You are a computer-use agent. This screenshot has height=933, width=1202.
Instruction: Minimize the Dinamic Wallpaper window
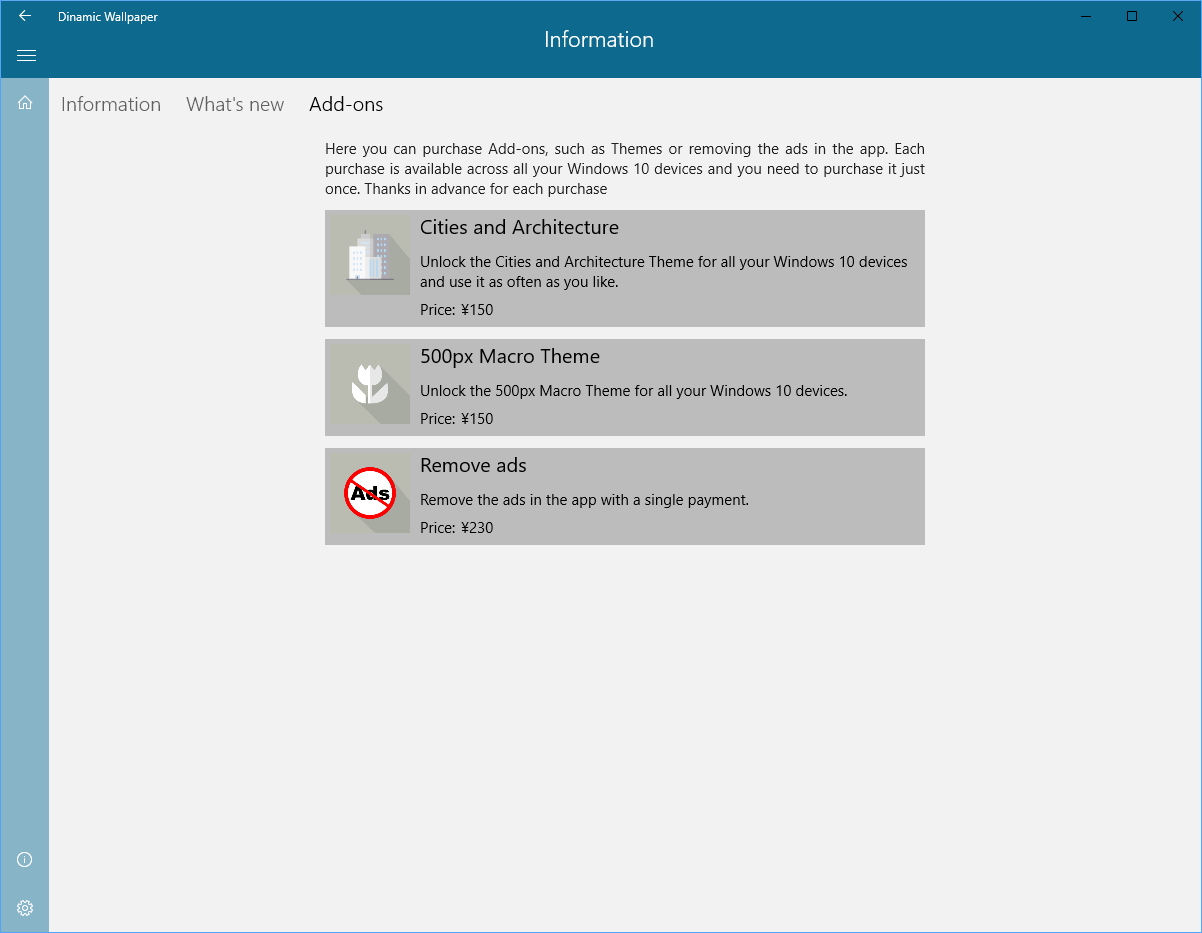pos(1086,16)
